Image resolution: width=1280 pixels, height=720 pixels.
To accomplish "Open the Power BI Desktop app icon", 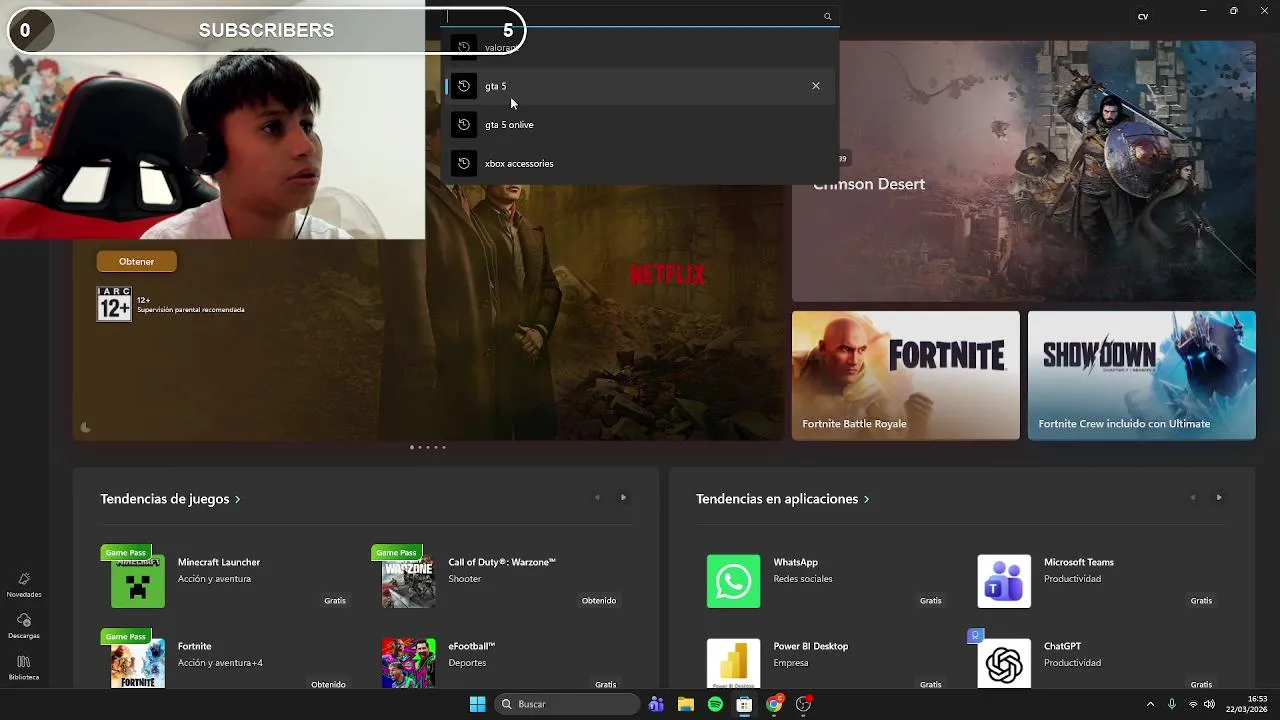I will (x=734, y=663).
